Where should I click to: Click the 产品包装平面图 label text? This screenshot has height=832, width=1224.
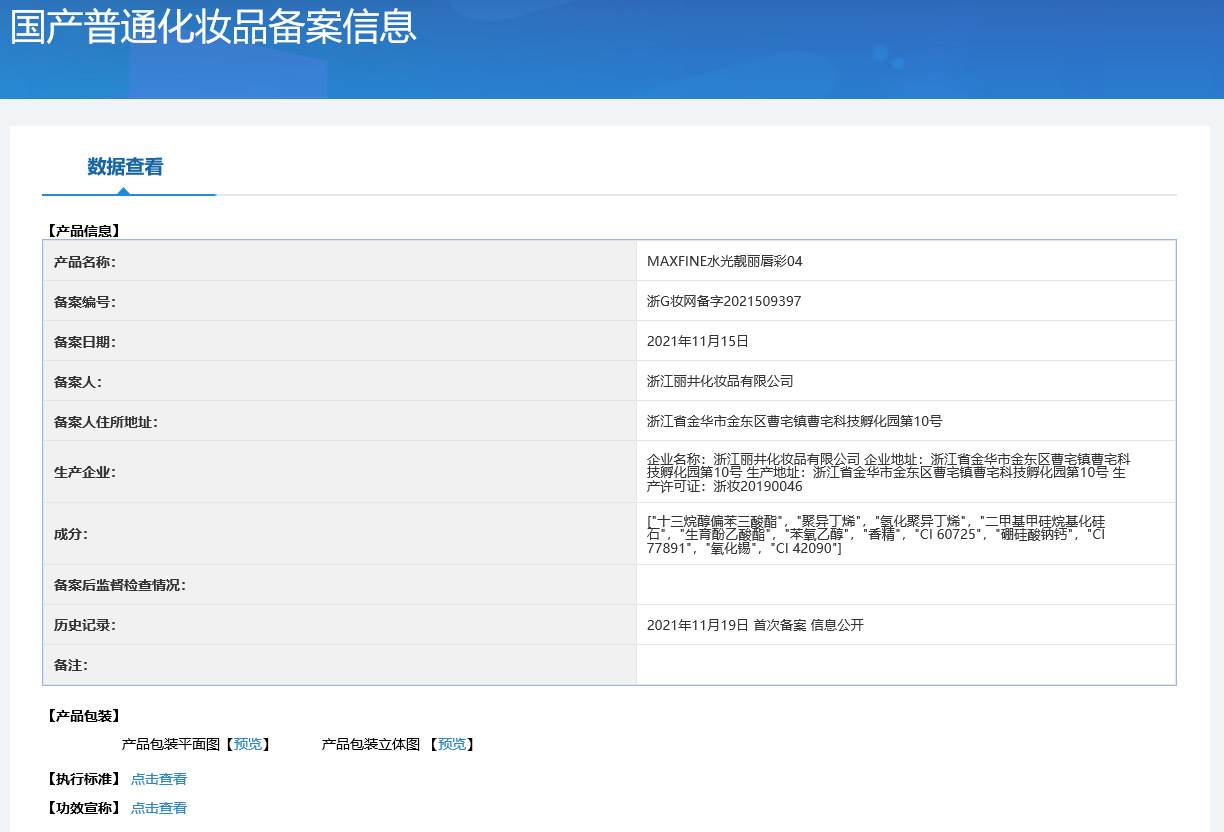(171, 744)
